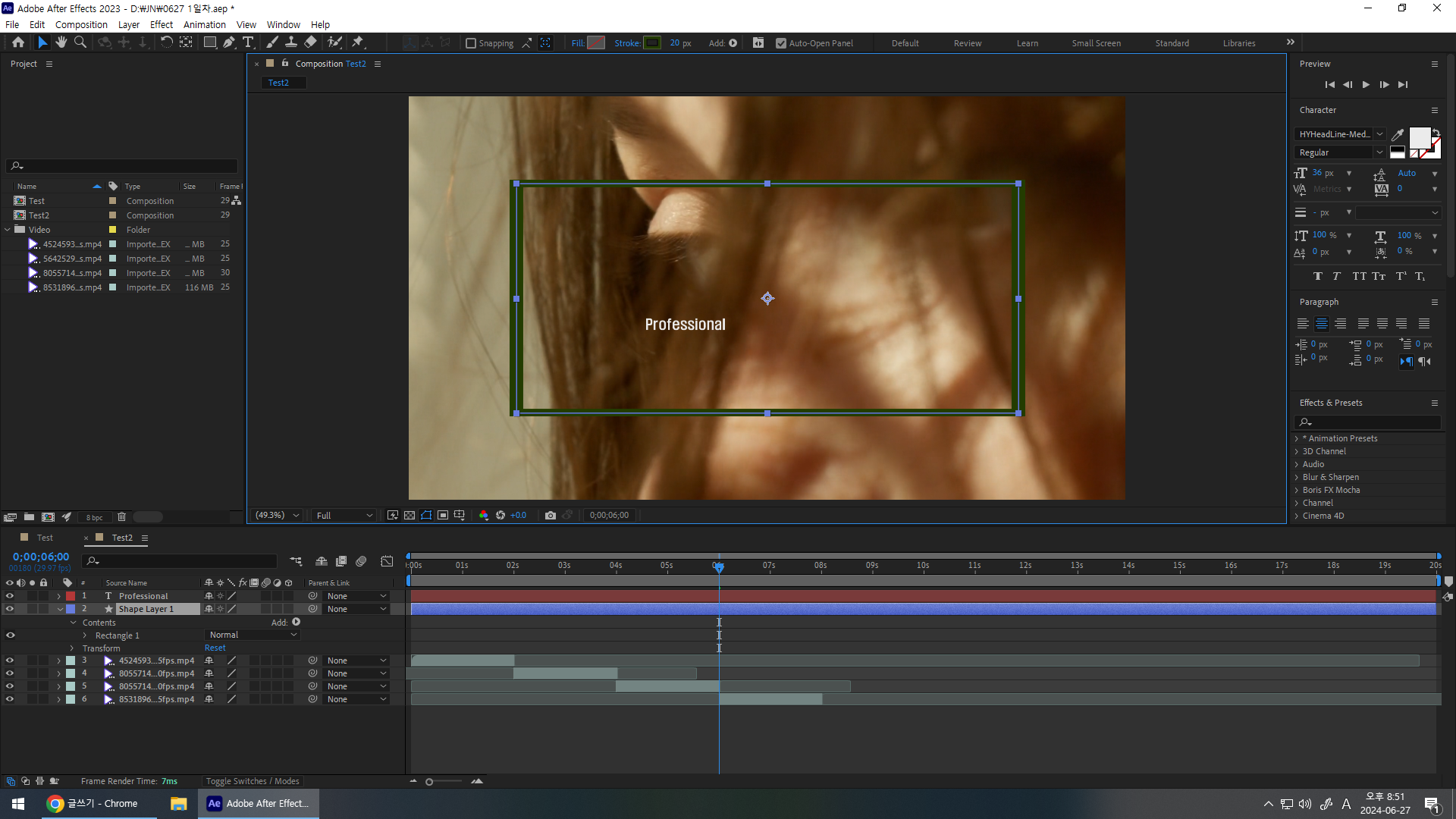The image size is (1456, 819).
Task: Select the Hand tool
Action: tap(61, 42)
